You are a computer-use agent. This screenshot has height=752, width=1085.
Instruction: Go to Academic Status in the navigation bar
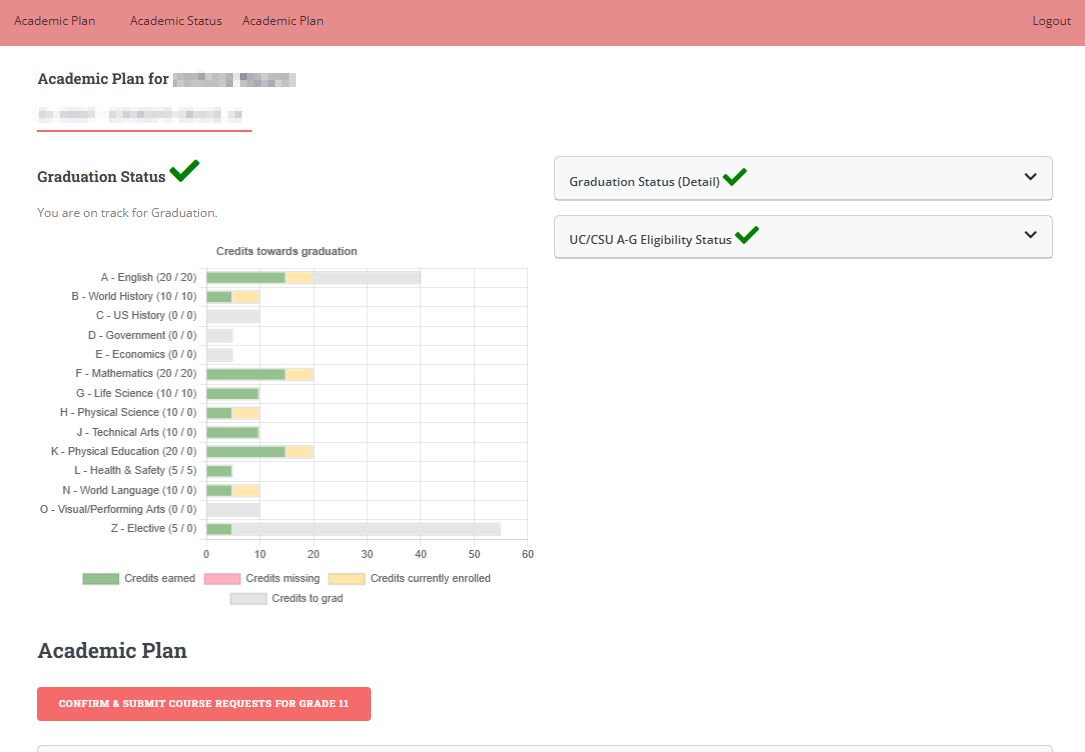click(176, 21)
